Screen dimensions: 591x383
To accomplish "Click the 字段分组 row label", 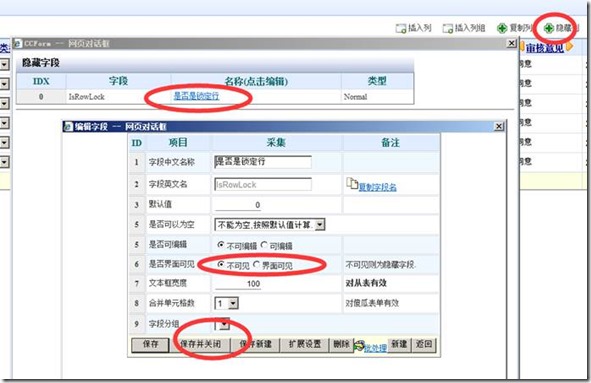I will coord(164,324).
